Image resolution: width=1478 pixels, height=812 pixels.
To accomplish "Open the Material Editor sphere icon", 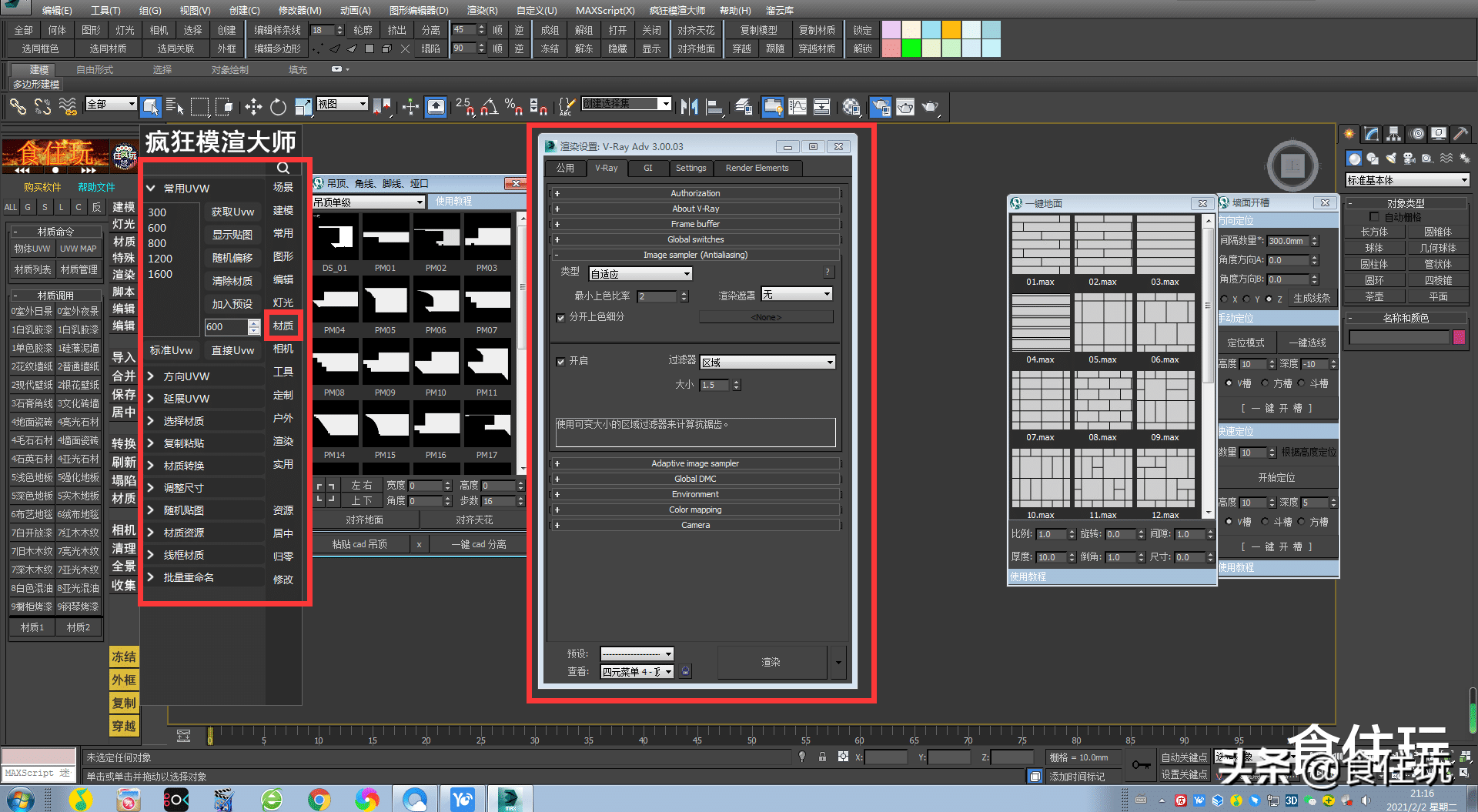I will tap(851, 106).
